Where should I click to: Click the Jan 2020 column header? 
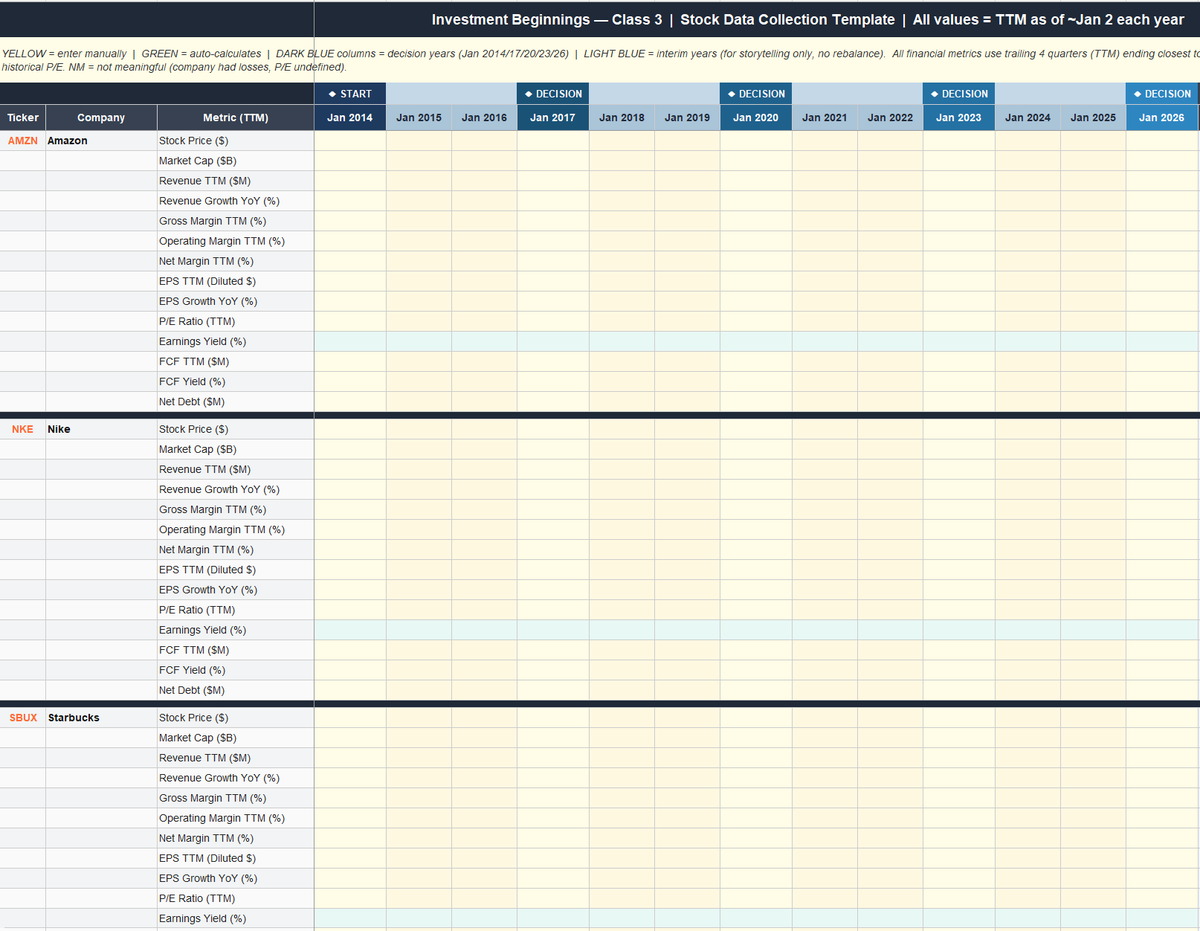pos(756,118)
